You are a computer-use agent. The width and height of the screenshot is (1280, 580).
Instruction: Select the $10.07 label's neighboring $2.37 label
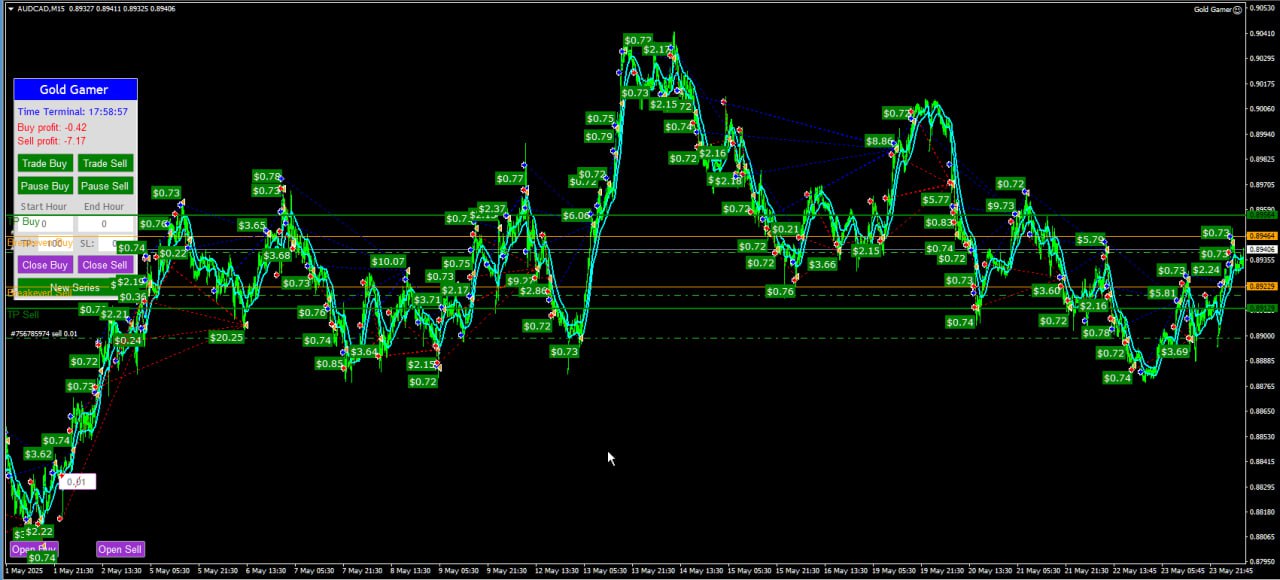491,209
